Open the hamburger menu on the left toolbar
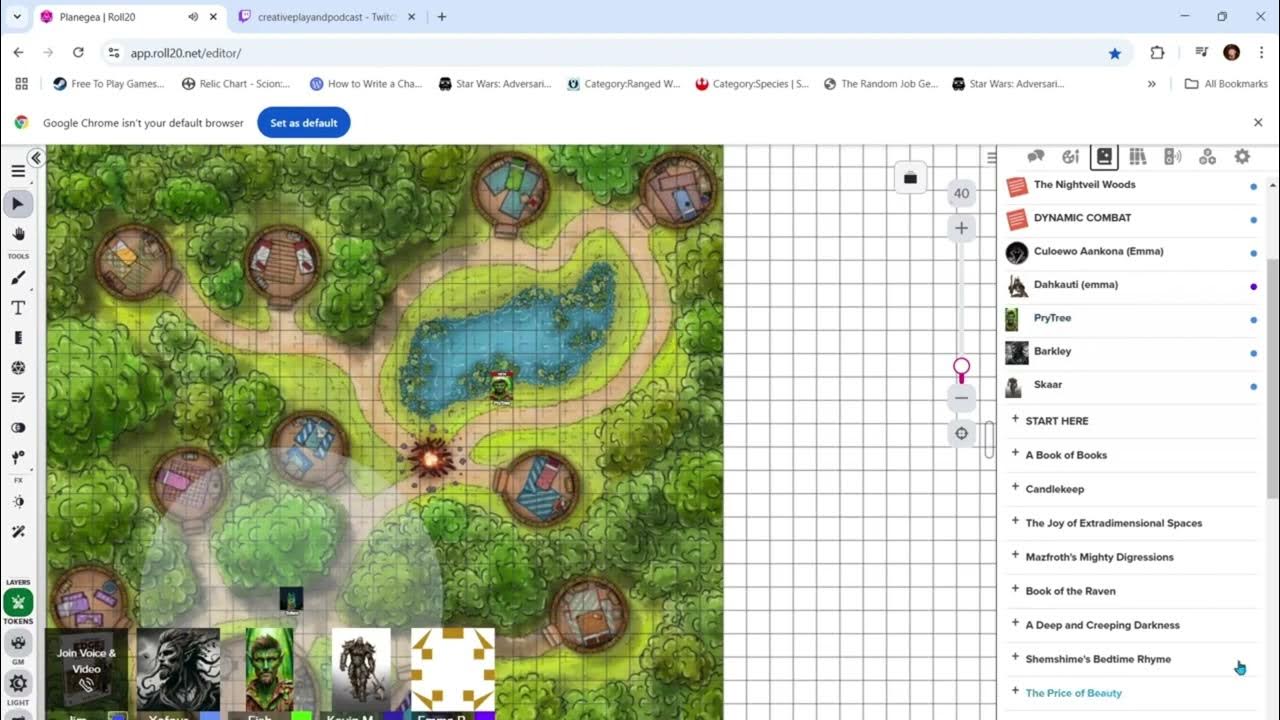The width and height of the screenshot is (1280, 720). [x=18, y=172]
